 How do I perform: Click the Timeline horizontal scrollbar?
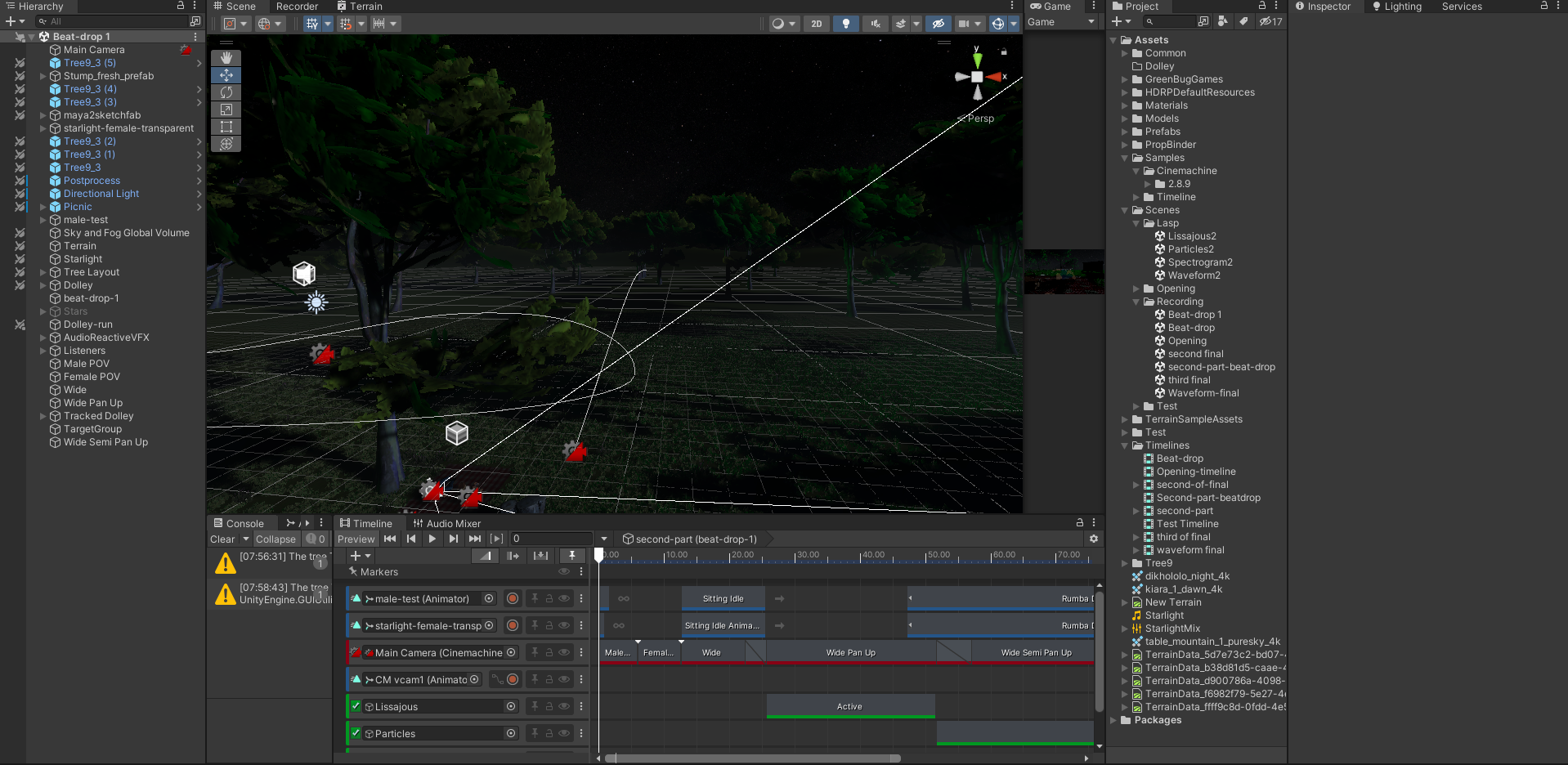(x=752, y=758)
